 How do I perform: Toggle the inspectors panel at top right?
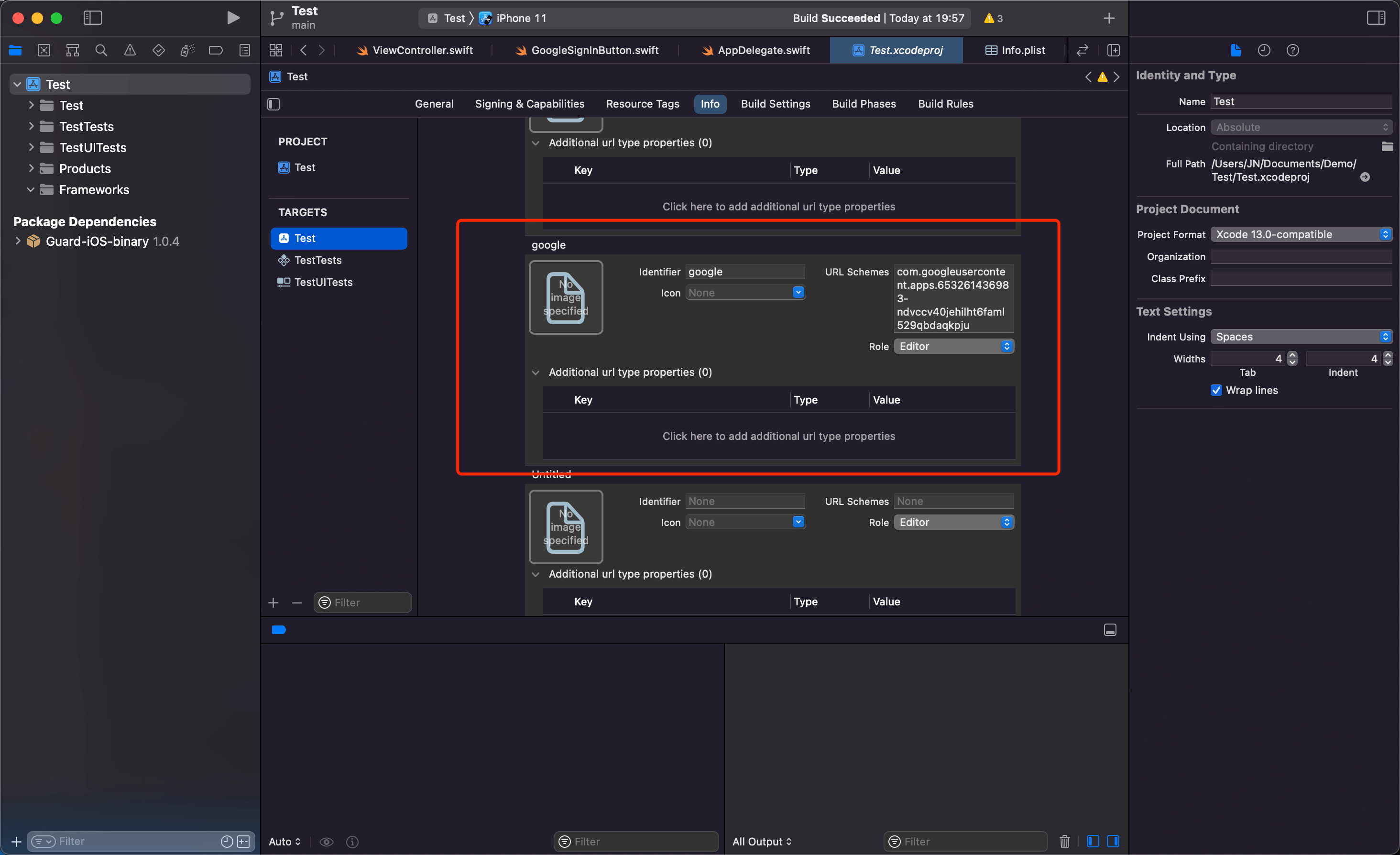click(1376, 18)
